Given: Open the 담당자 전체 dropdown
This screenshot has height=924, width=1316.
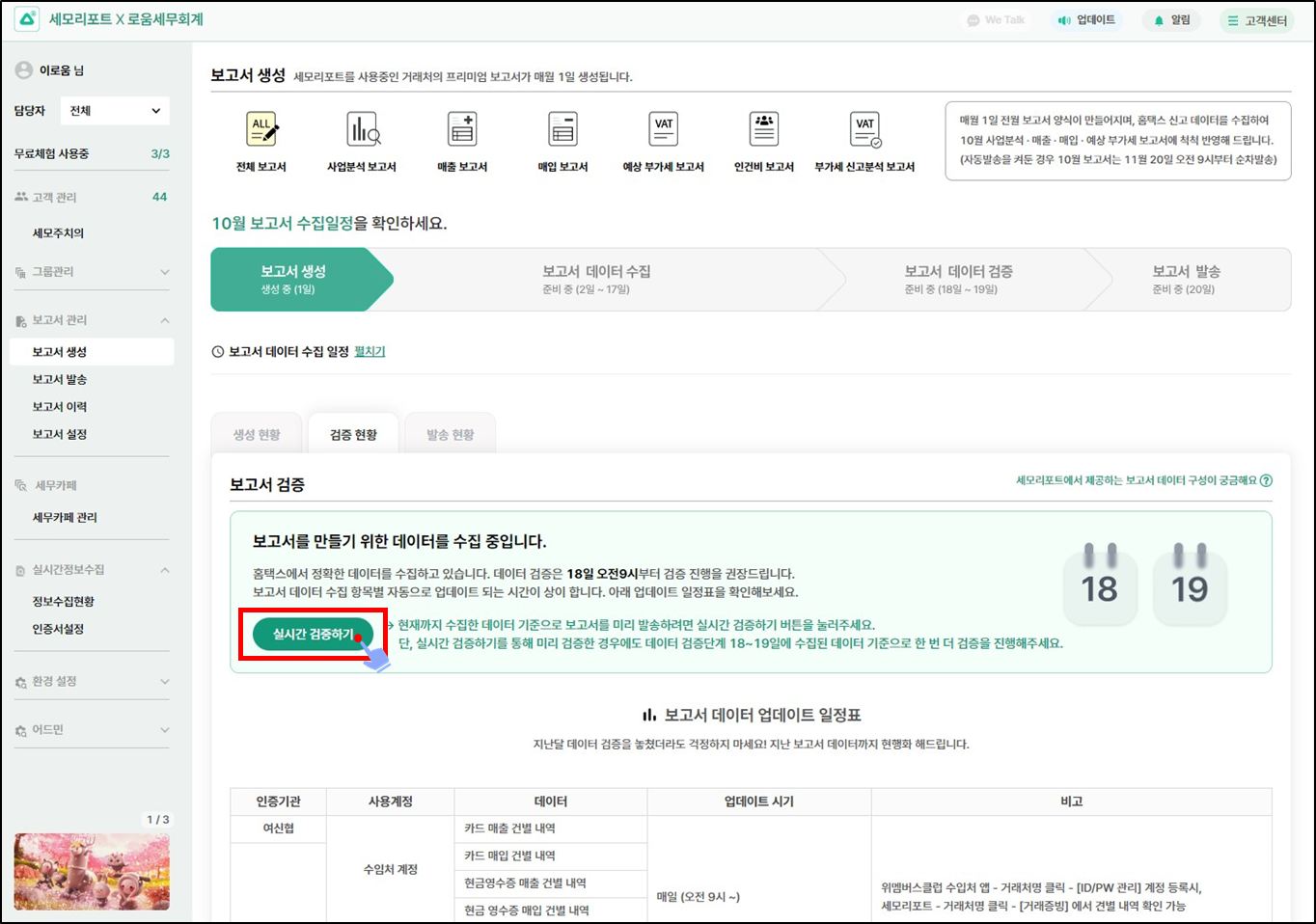Looking at the screenshot, I should pos(115,111).
